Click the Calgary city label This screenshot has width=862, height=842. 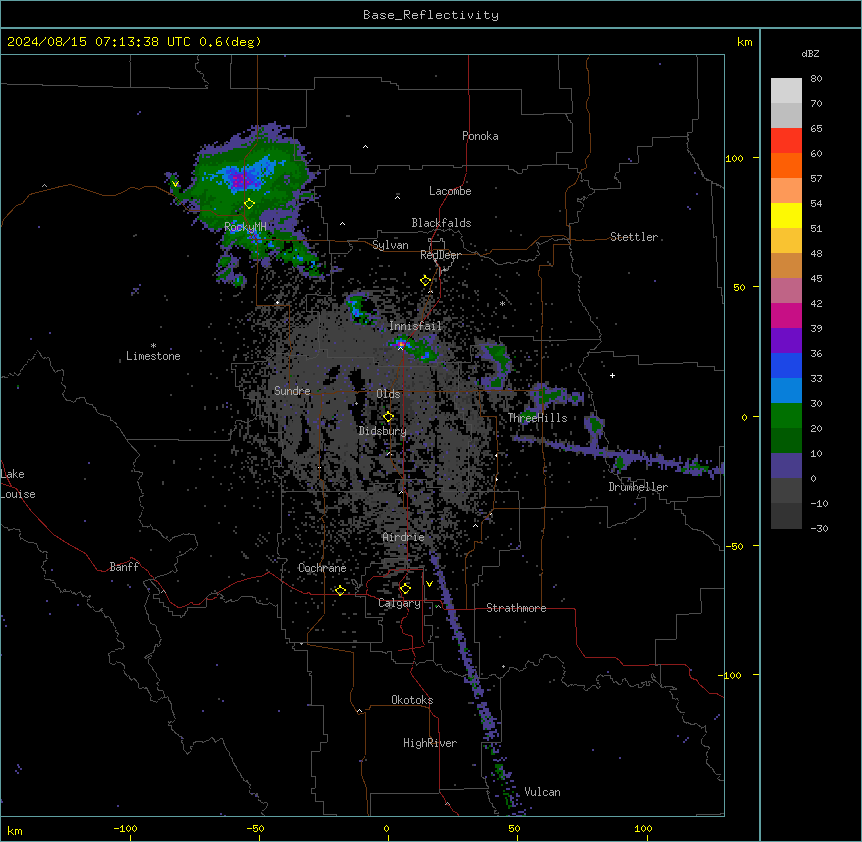point(399,603)
